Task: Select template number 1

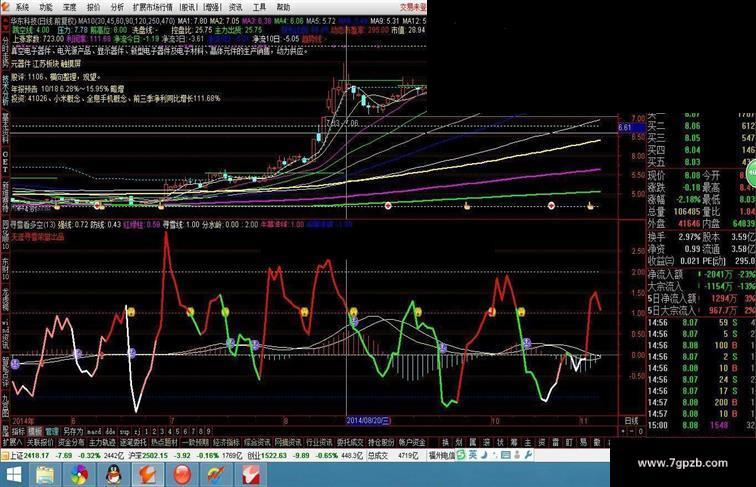Action: (147, 431)
